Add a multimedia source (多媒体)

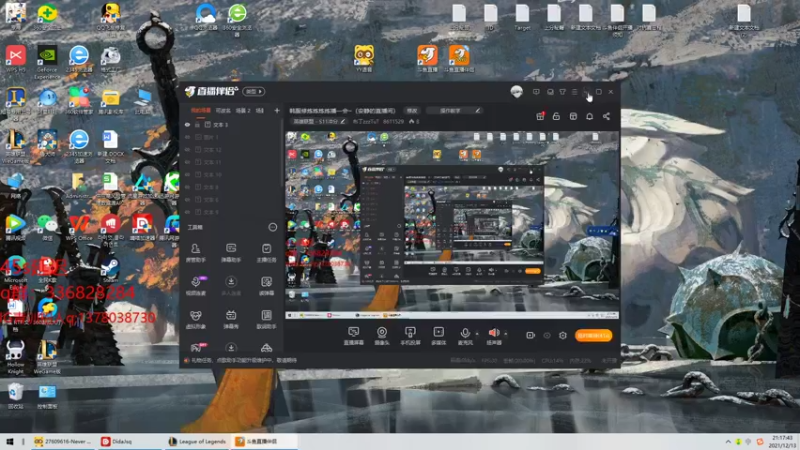pos(438,336)
